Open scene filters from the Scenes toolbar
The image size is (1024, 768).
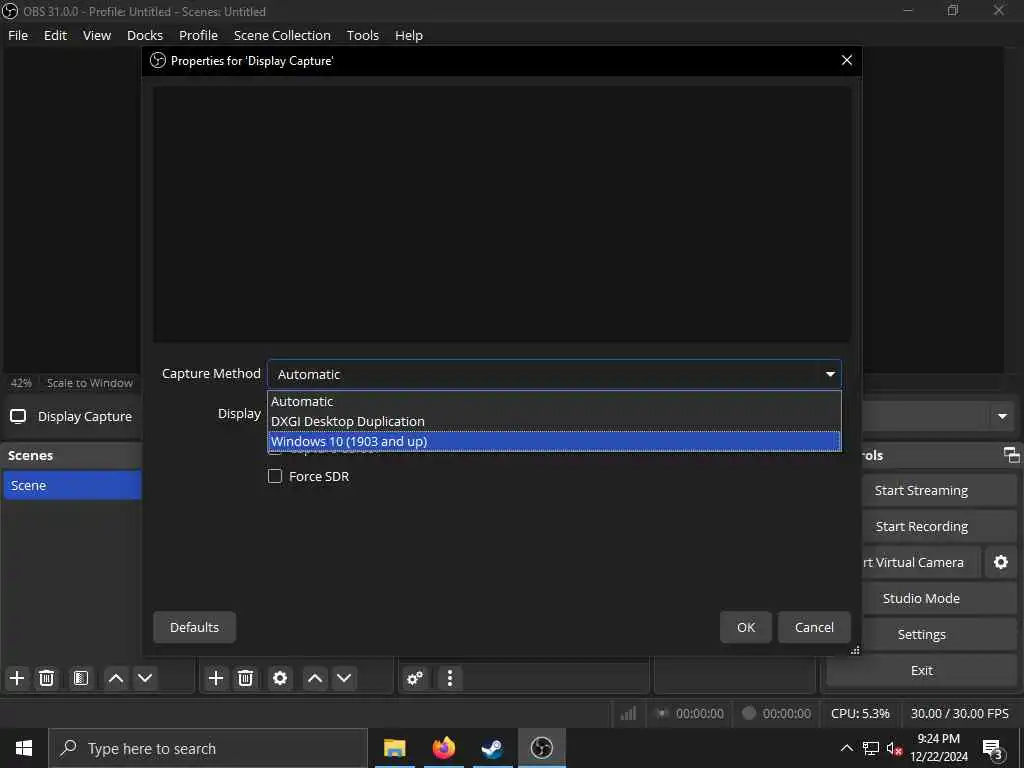pos(81,678)
